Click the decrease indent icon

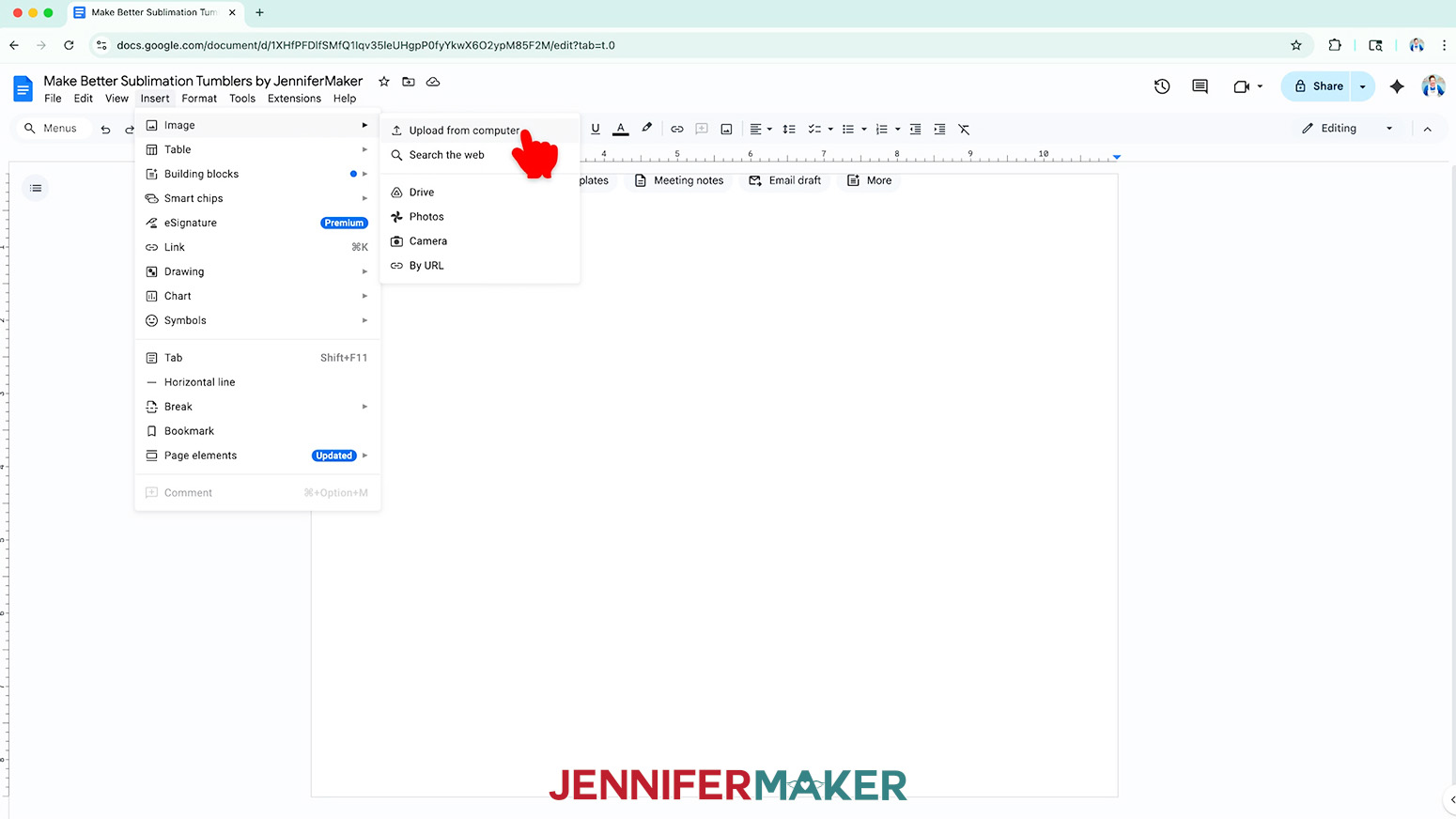(x=915, y=129)
